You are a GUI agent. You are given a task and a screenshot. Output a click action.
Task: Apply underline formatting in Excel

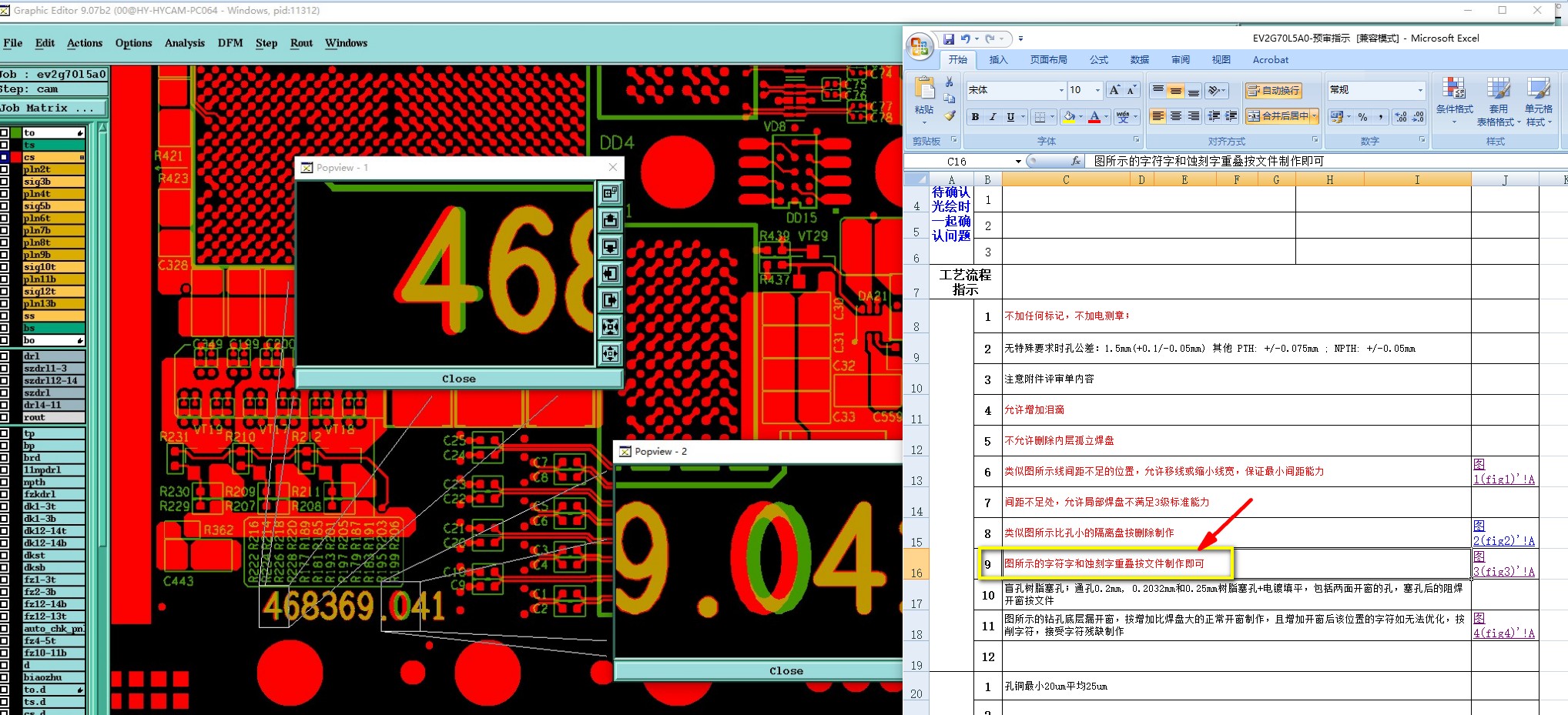point(1010,117)
